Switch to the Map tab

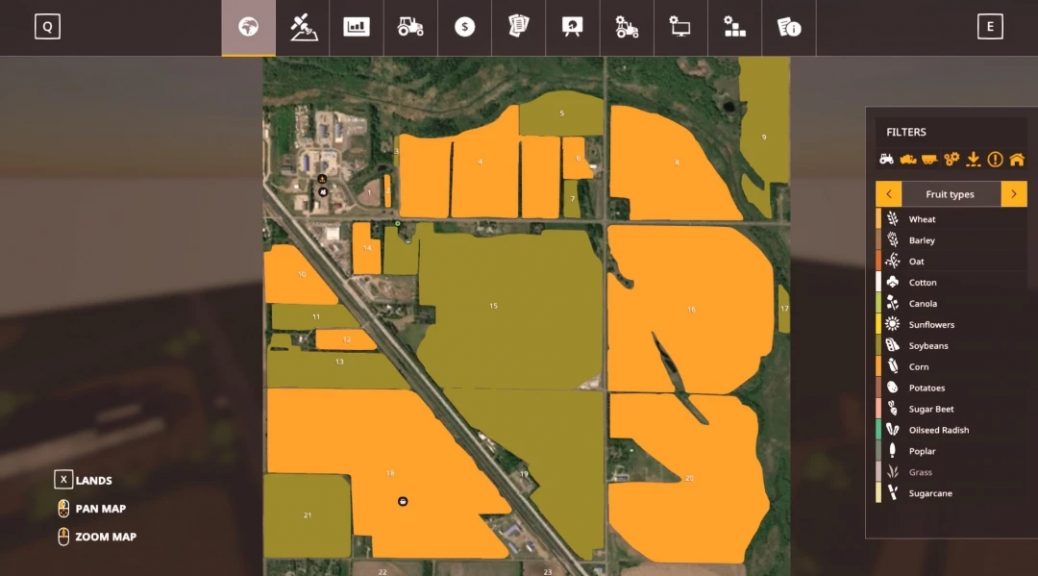coord(250,27)
